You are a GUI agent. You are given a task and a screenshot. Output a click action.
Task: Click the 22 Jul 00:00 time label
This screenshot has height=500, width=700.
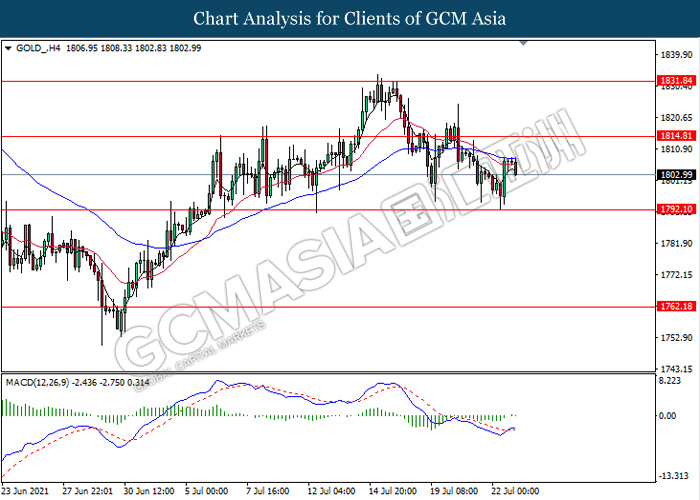(x=516, y=491)
